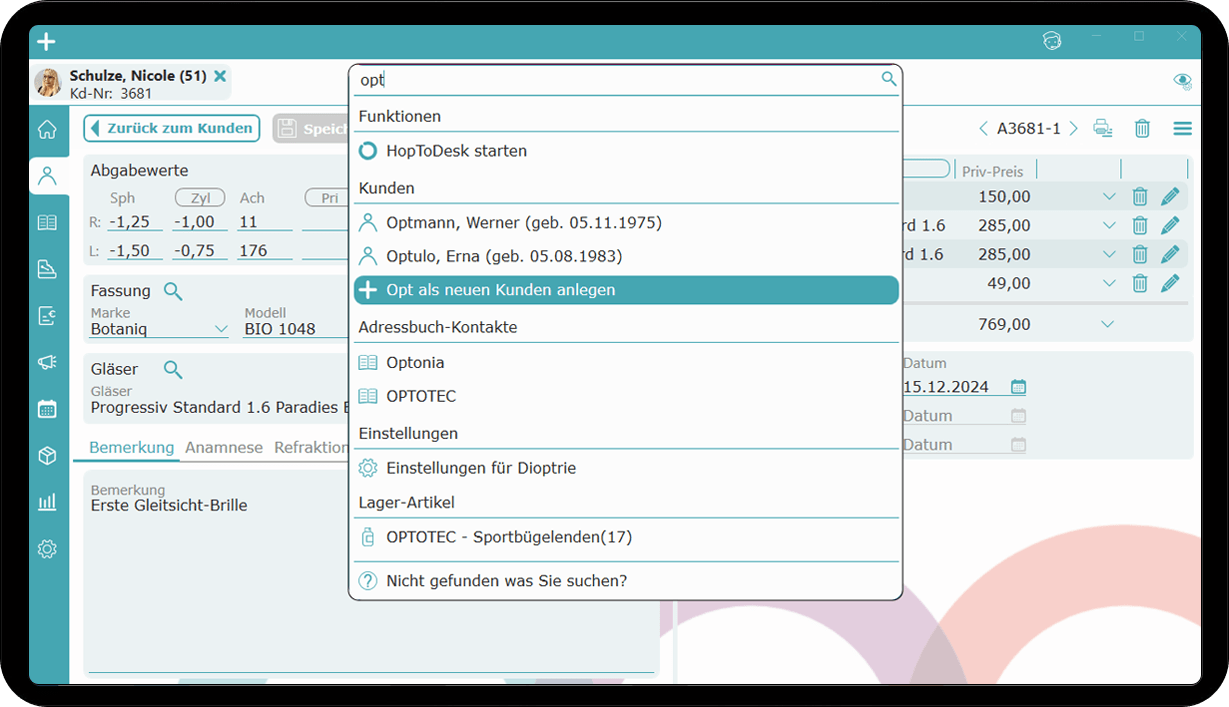Open the calendar icon in sidebar
The width and height of the screenshot is (1229, 707).
pos(47,409)
